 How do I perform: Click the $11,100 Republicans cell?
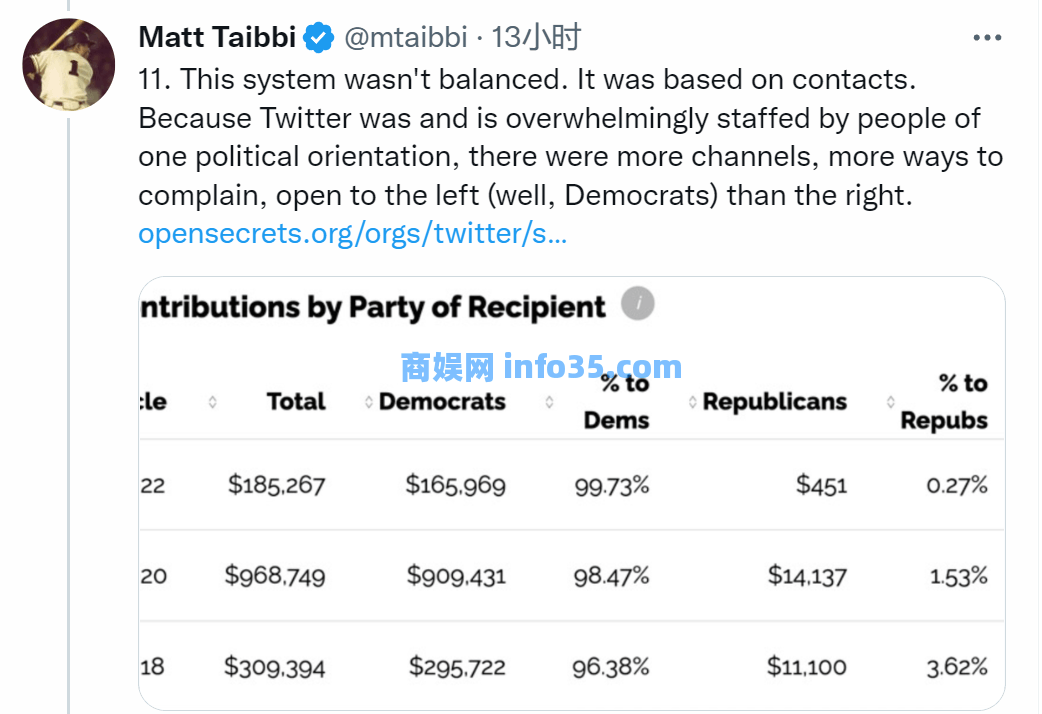pyautogui.click(x=807, y=666)
